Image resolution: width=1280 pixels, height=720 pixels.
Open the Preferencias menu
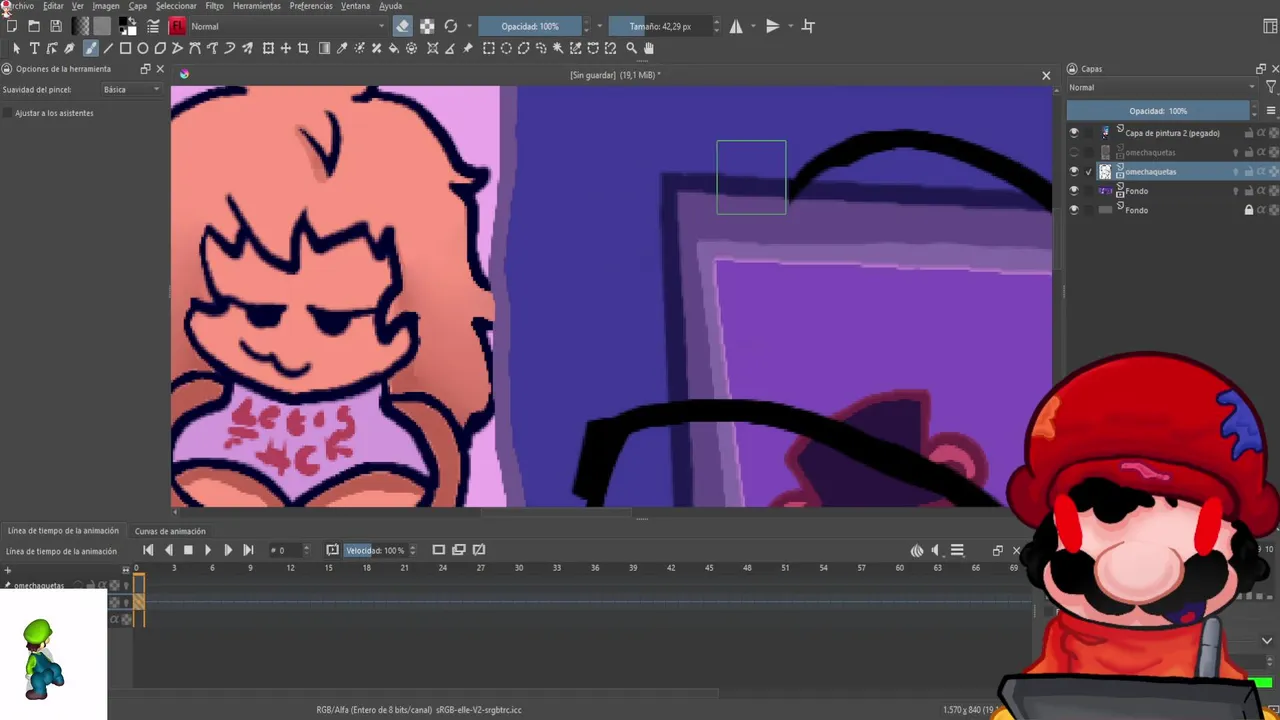click(x=311, y=6)
